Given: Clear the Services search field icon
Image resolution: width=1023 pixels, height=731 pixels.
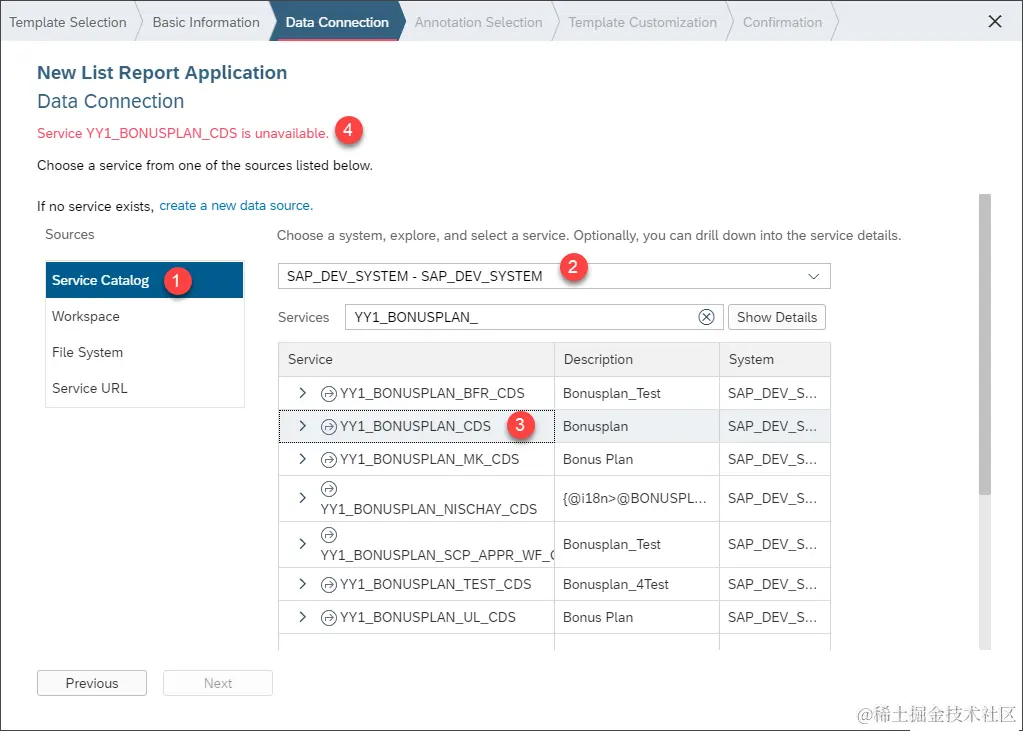Looking at the screenshot, I should tap(706, 317).
